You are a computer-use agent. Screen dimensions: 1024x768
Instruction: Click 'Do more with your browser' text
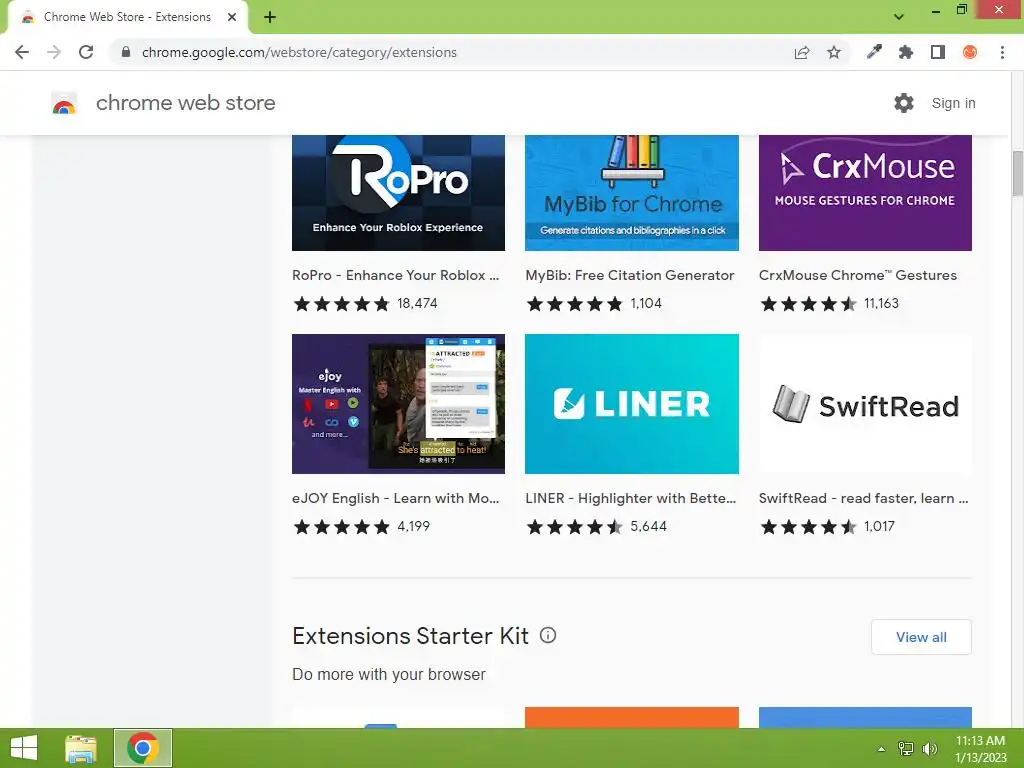tap(389, 674)
